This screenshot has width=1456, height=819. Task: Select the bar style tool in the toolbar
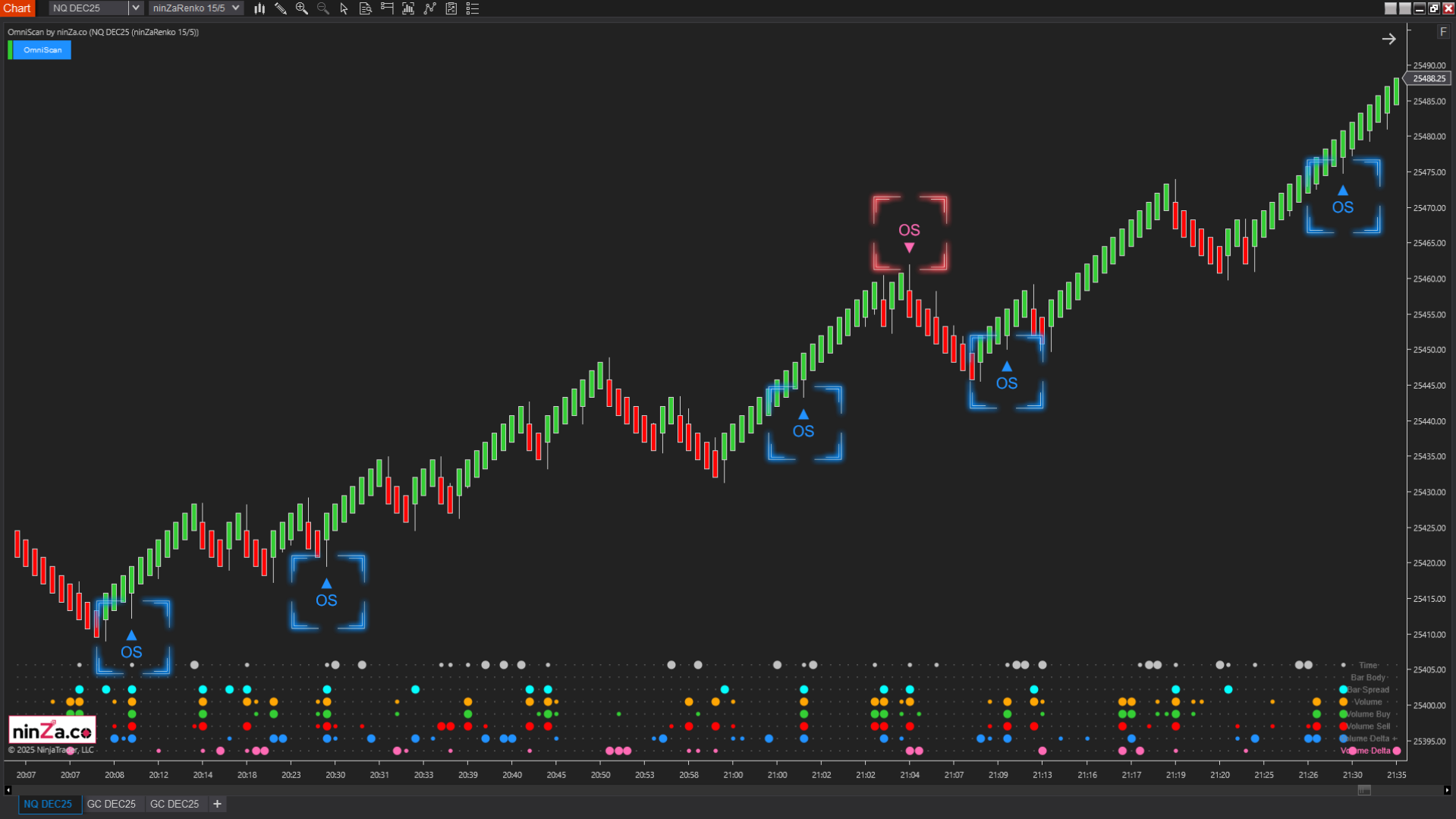[259, 8]
